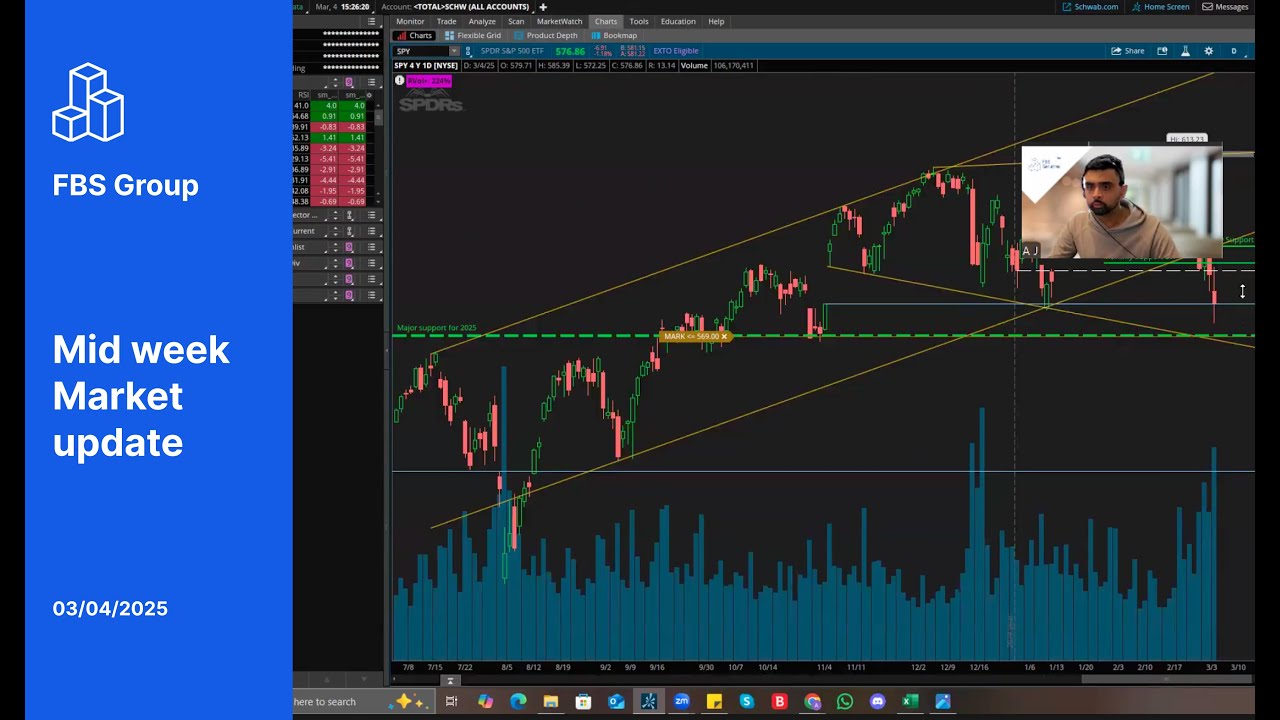Click the SPY symbol input field
1280x720 pixels.
(x=421, y=51)
